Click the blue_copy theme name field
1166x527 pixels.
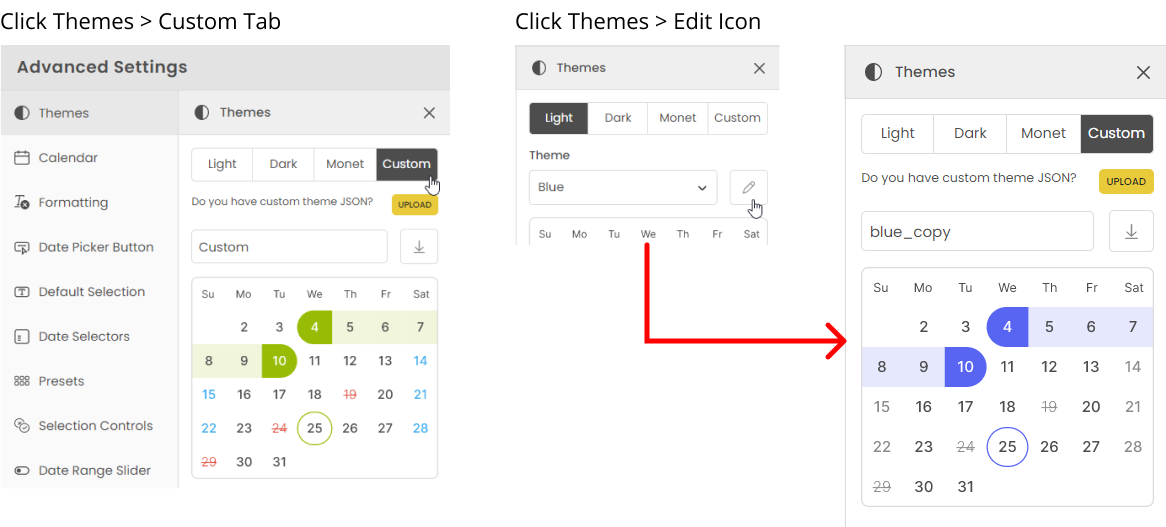click(977, 231)
